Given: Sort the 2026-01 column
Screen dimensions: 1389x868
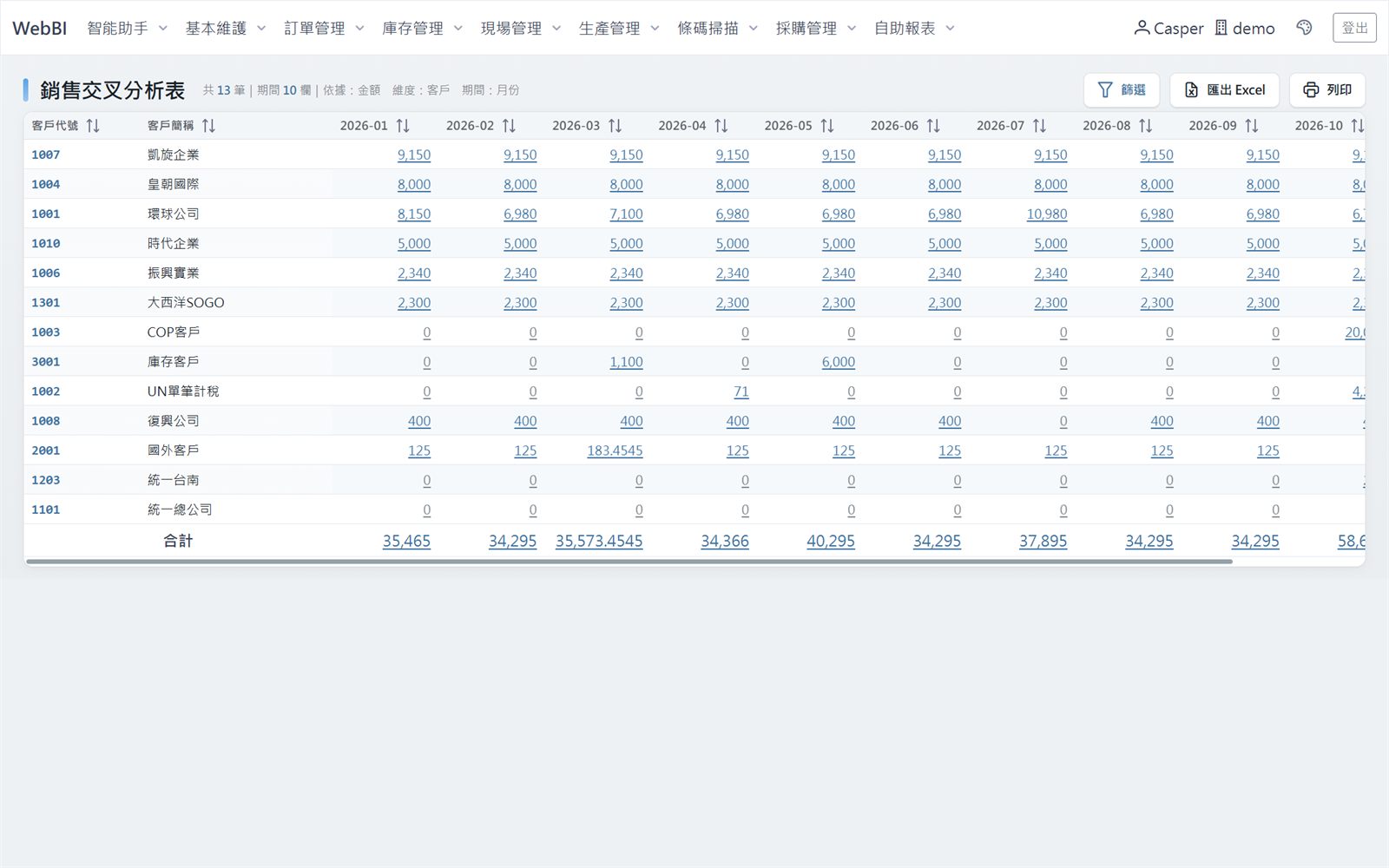Looking at the screenshot, I should [403, 126].
